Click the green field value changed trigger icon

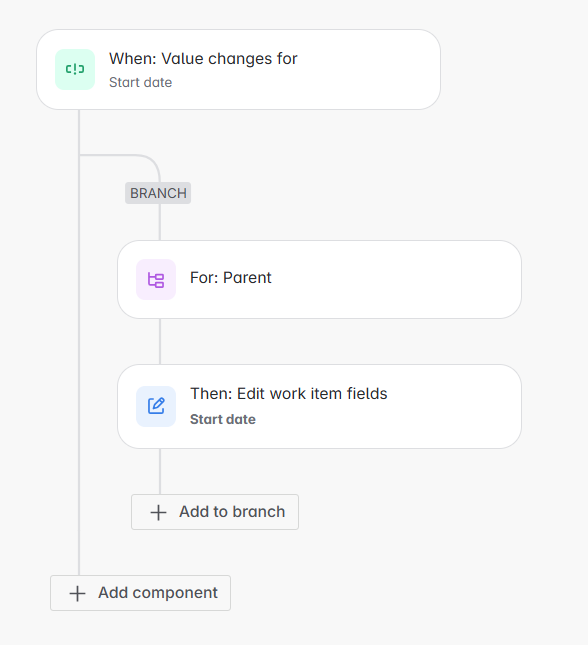[x=75, y=69]
